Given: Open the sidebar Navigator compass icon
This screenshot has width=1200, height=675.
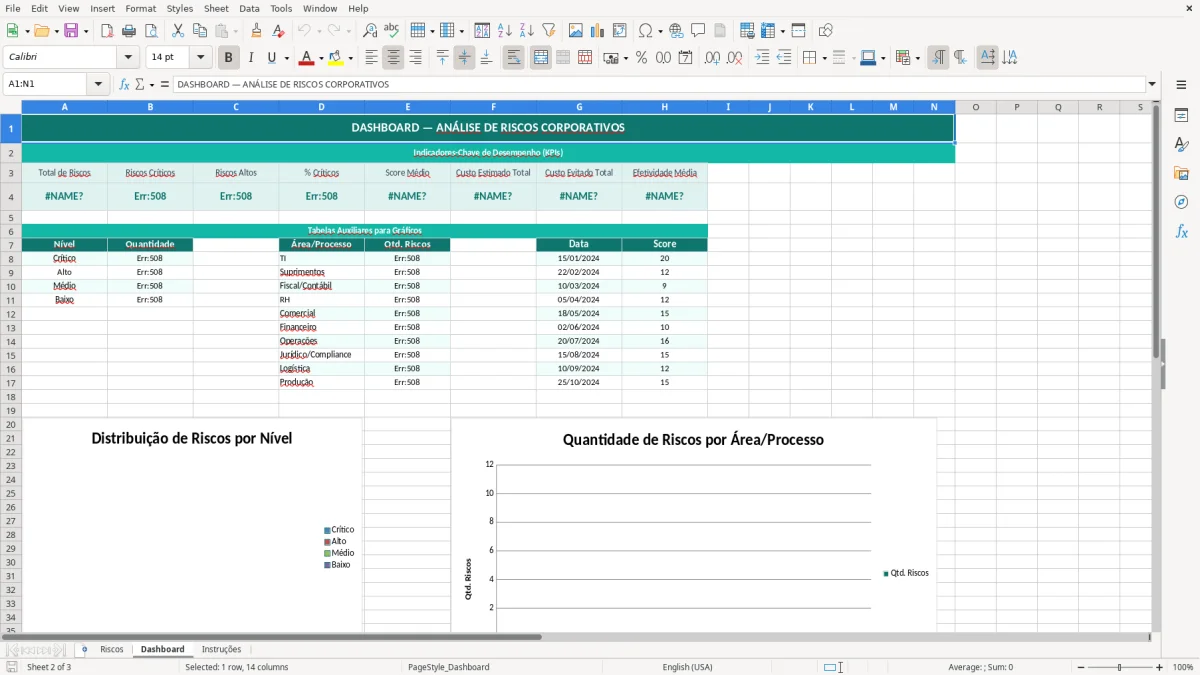Looking at the screenshot, I should coord(1181,202).
